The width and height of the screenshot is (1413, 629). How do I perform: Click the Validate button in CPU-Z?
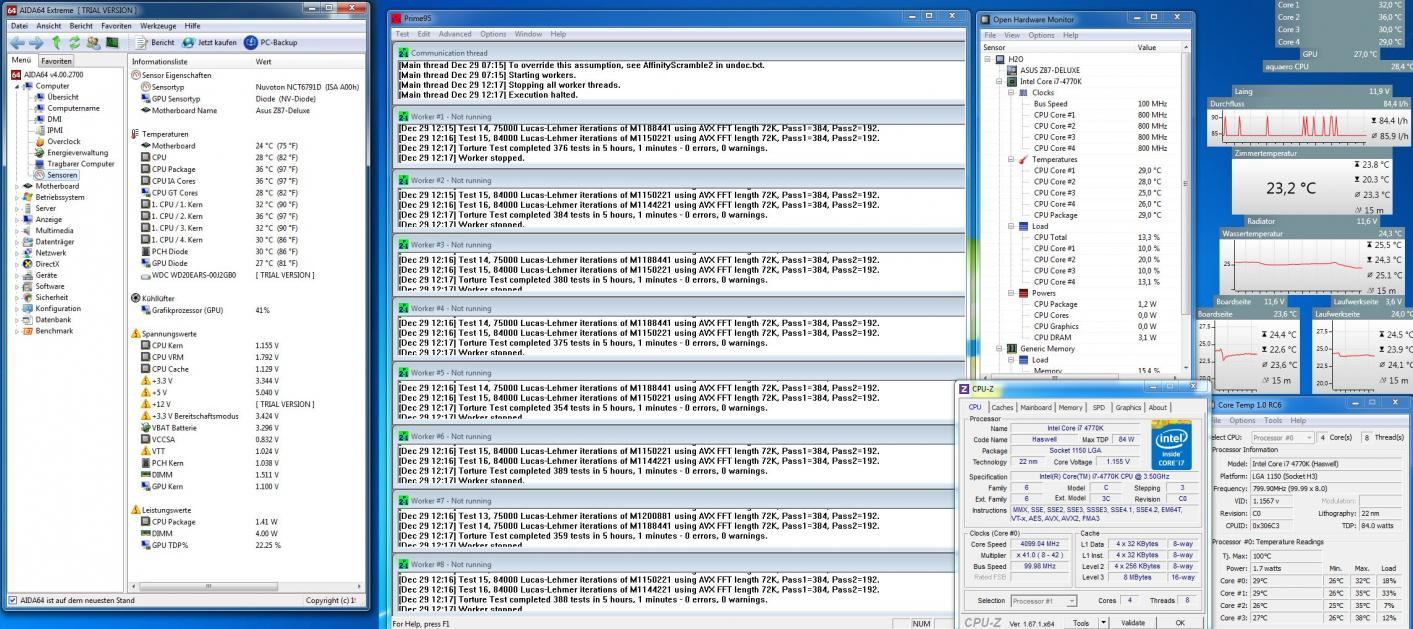[x=1133, y=622]
